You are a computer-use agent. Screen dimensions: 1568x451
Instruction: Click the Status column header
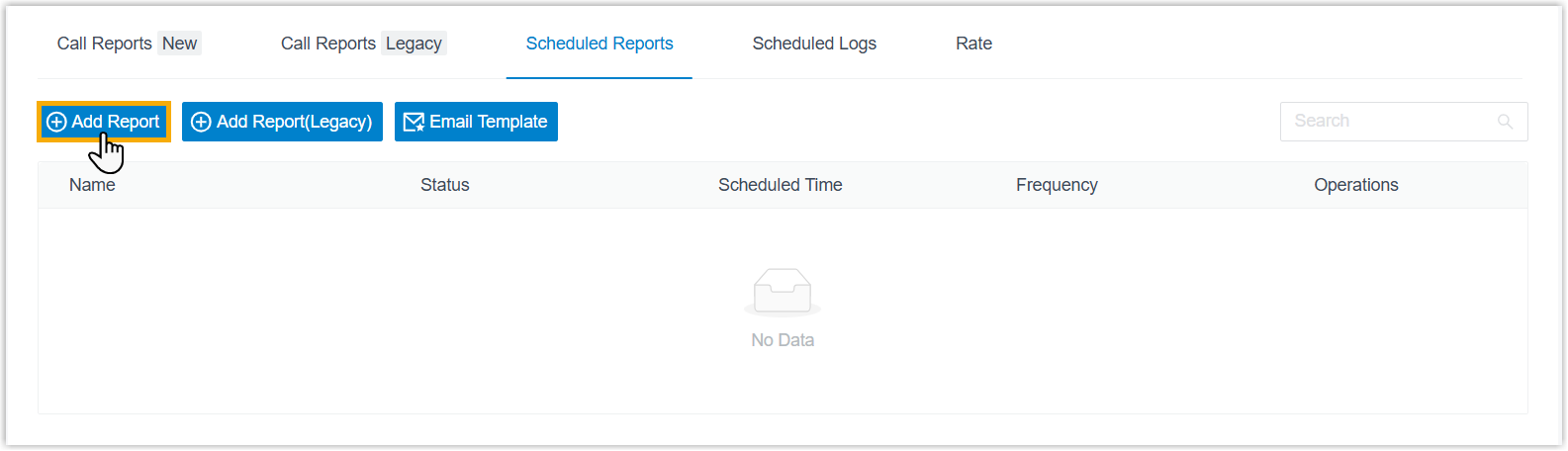pos(445,185)
